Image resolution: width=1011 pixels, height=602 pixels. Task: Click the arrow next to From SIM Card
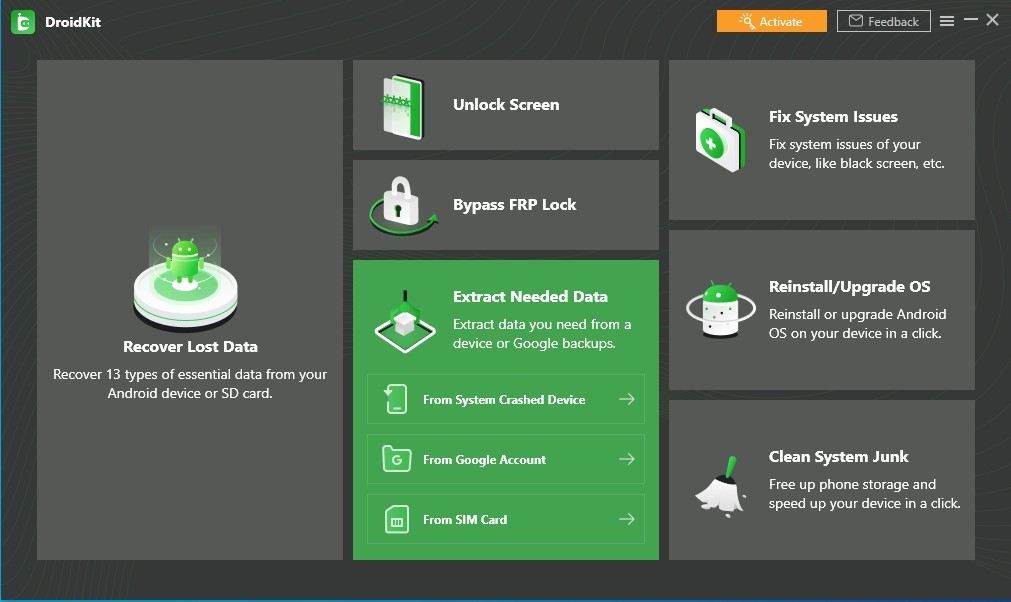click(626, 520)
